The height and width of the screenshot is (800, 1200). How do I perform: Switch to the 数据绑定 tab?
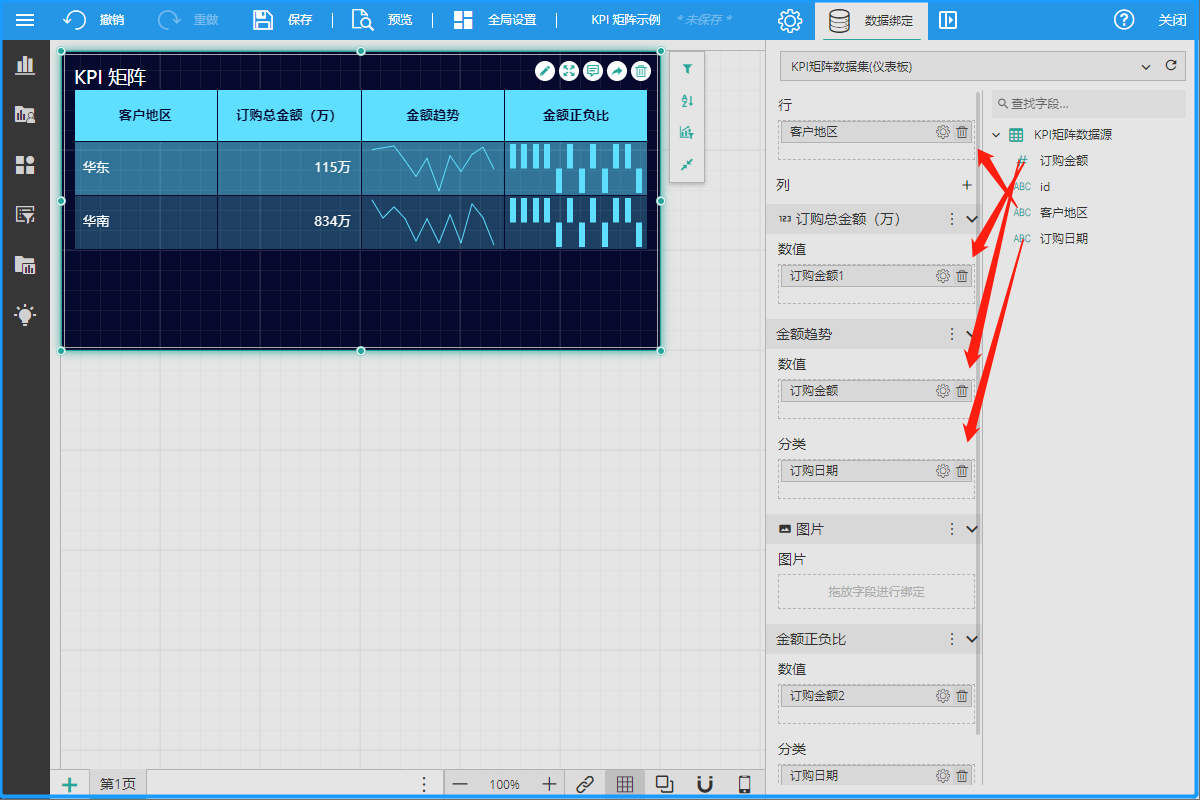(871, 20)
